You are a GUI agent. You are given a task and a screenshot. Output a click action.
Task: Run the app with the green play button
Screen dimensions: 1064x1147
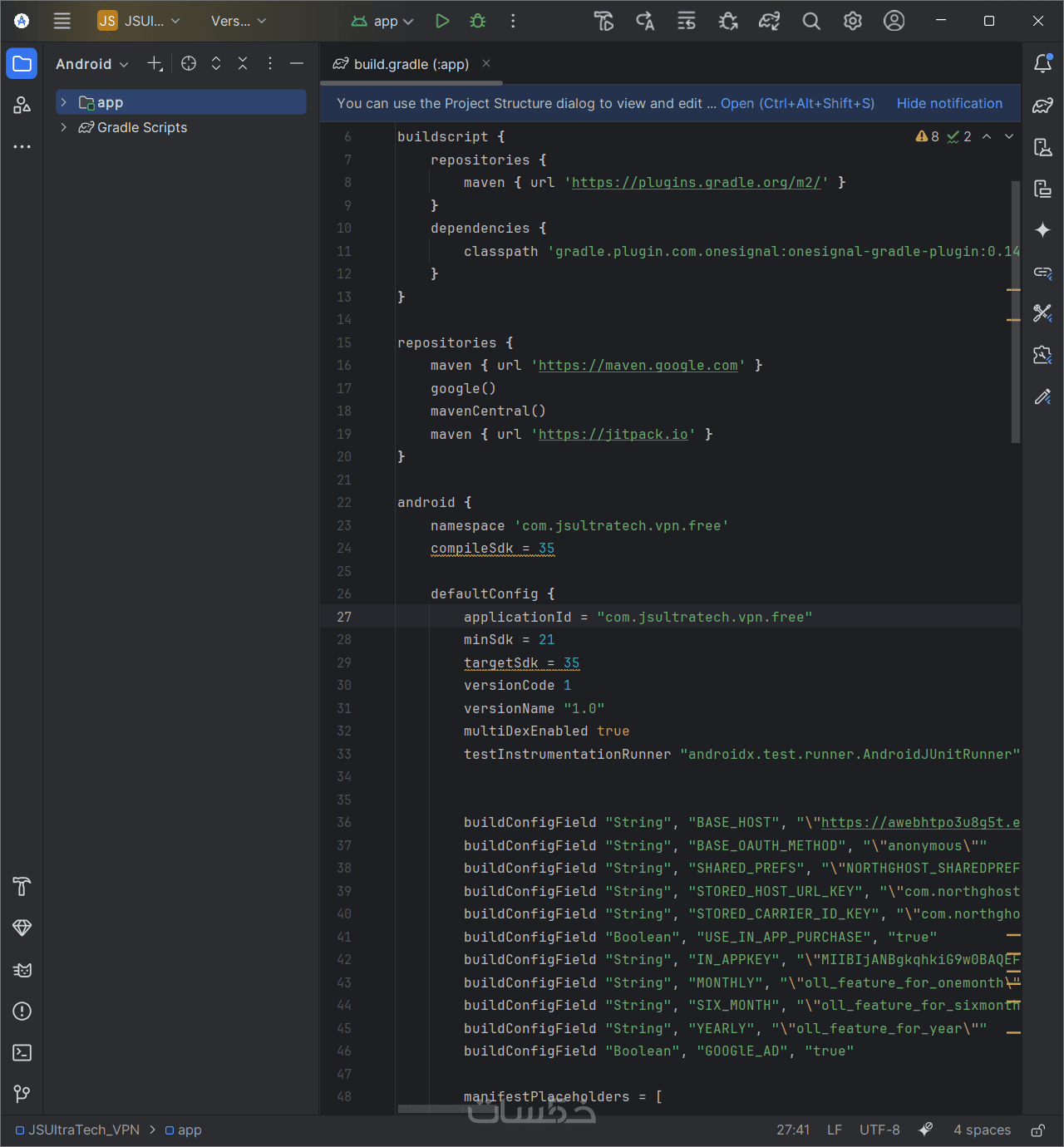click(x=442, y=21)
